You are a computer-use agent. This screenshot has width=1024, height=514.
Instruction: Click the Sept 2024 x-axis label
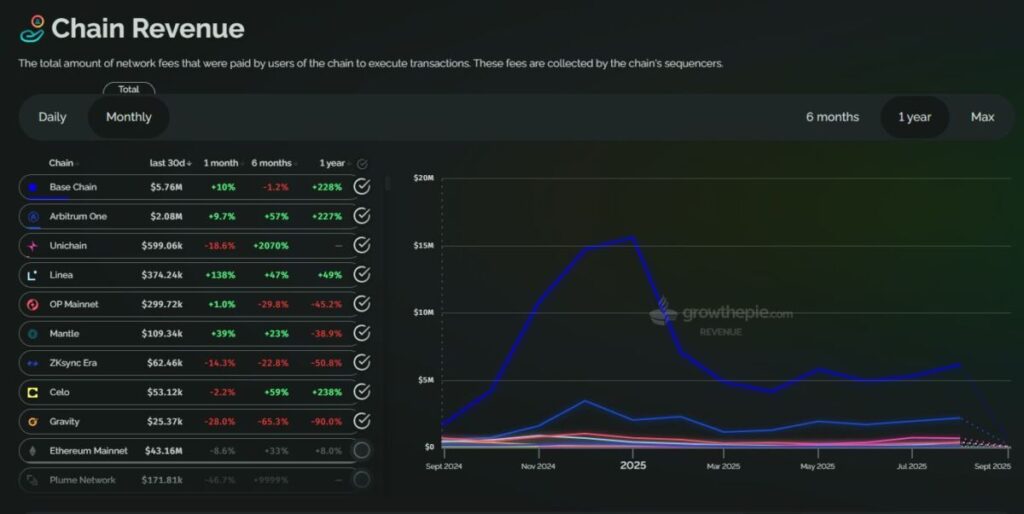pyautogui.click(x=444, y=466)
